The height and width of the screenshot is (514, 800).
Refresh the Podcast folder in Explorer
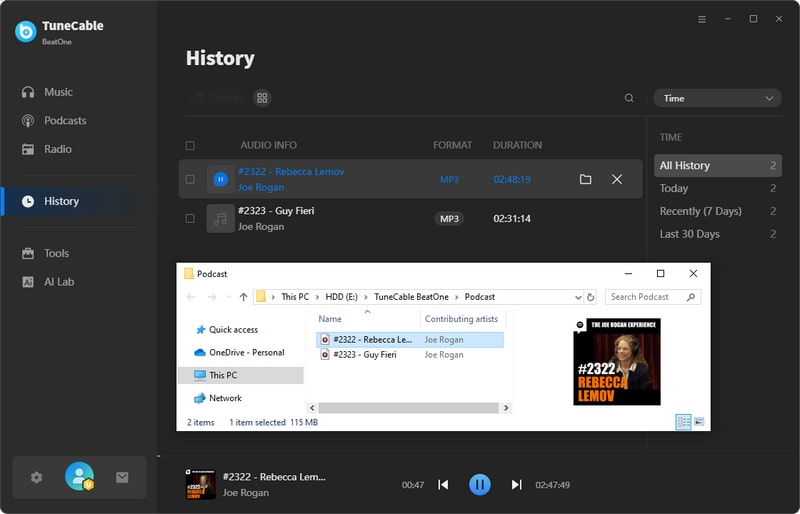(x=590, y=297)
